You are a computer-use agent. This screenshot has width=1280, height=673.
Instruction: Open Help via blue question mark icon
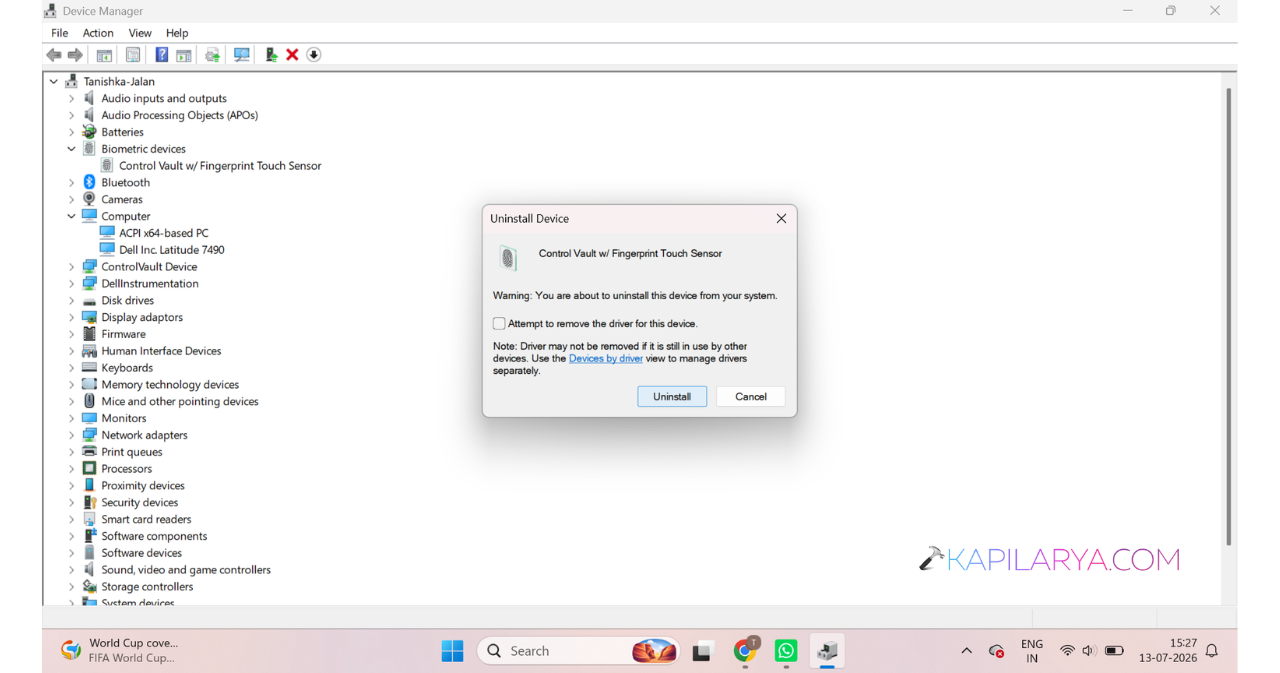click(162, 55)
